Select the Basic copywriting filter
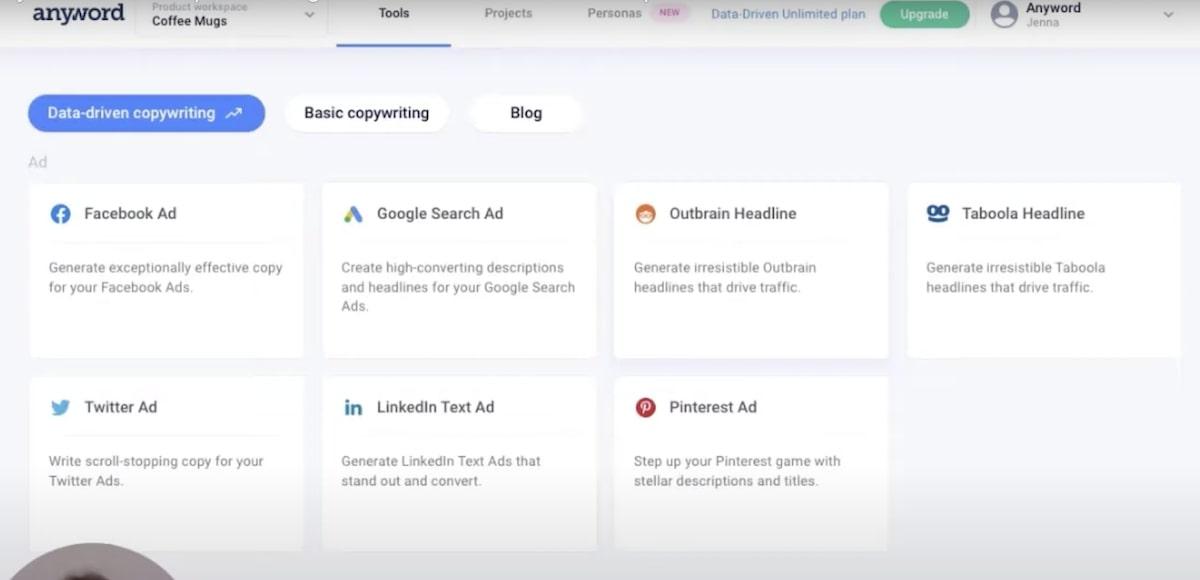Viewport: 1200px width, 580px height. click(x=366, y=113)
